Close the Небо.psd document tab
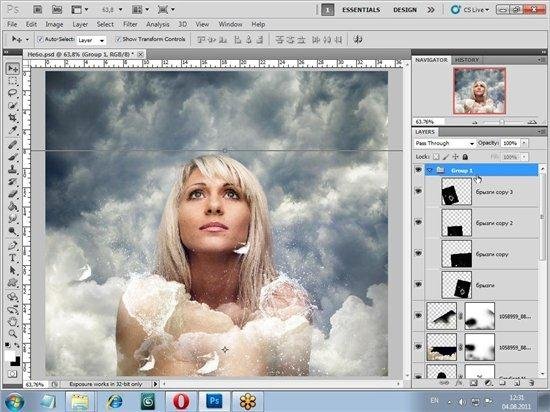This screenshot has width=550, height=412. pos(140,54)
